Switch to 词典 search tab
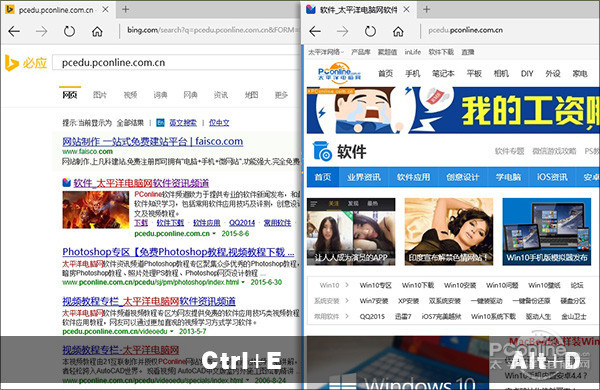600x390 pixels. [160, 95]
